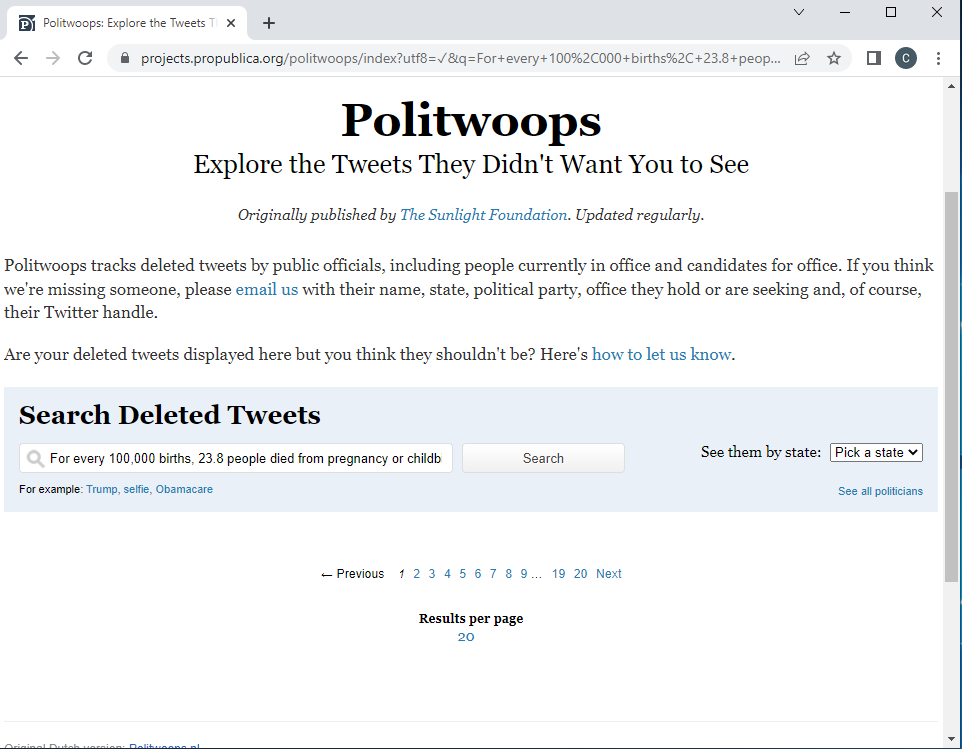Minimize the browser window
The width and height of the screenshot is (962, 749).
click(845, 12)
